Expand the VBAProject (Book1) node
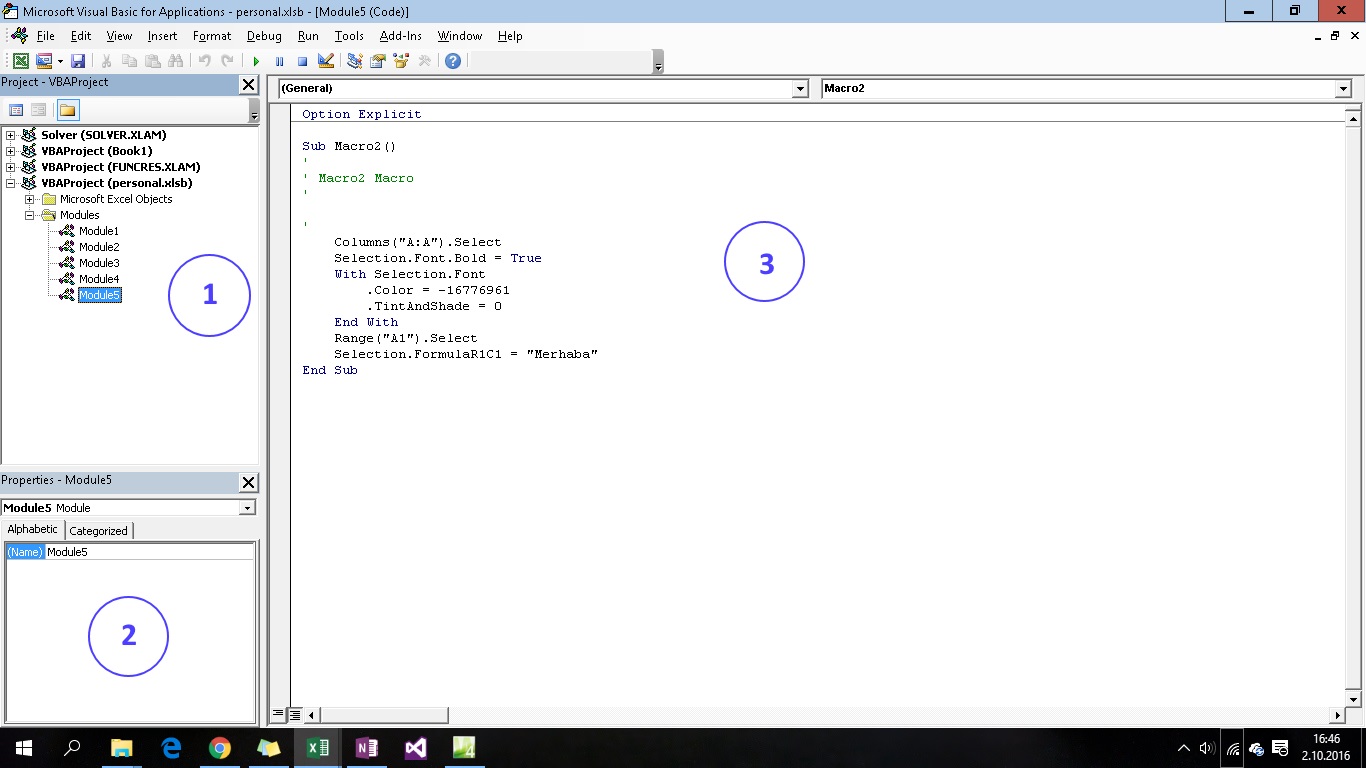 click(11, 151)
